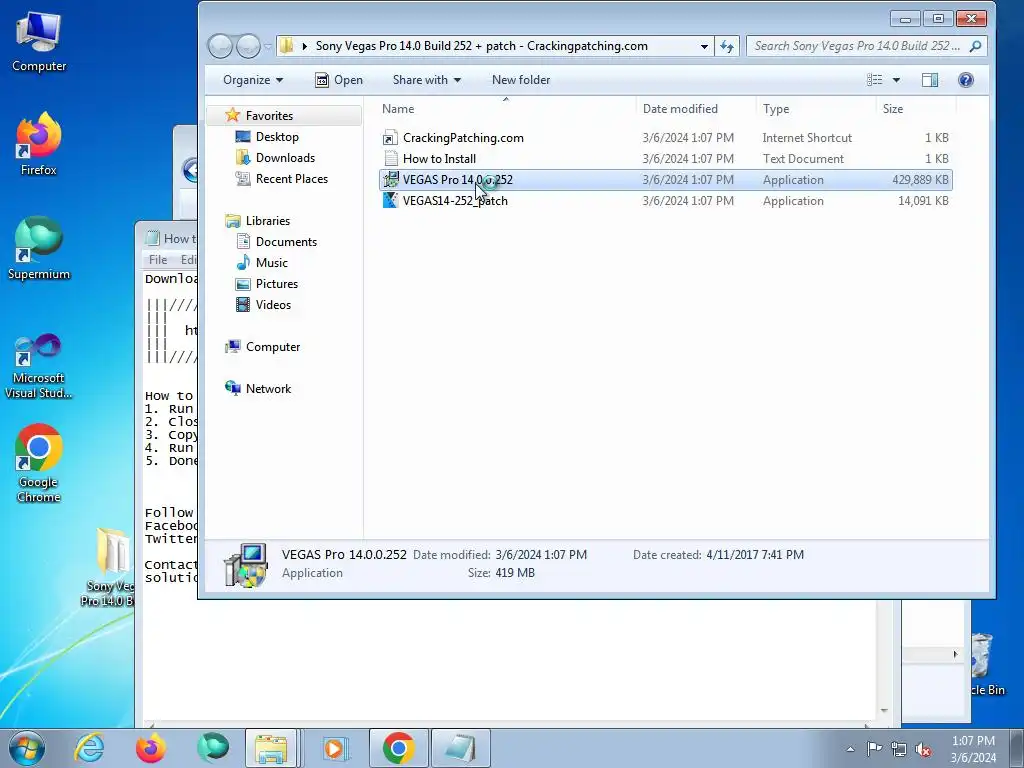This screenshot has height=768, width=1024.
Task: Click the VEGAS Pro 14.0.0.252 application file
Action: click(x=665, y=180)
